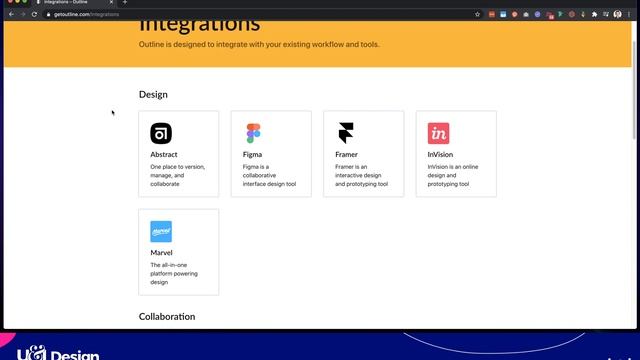Click the Abstract logo icon
This screenshot has height=360, width=640.
(x=161, y=133)
